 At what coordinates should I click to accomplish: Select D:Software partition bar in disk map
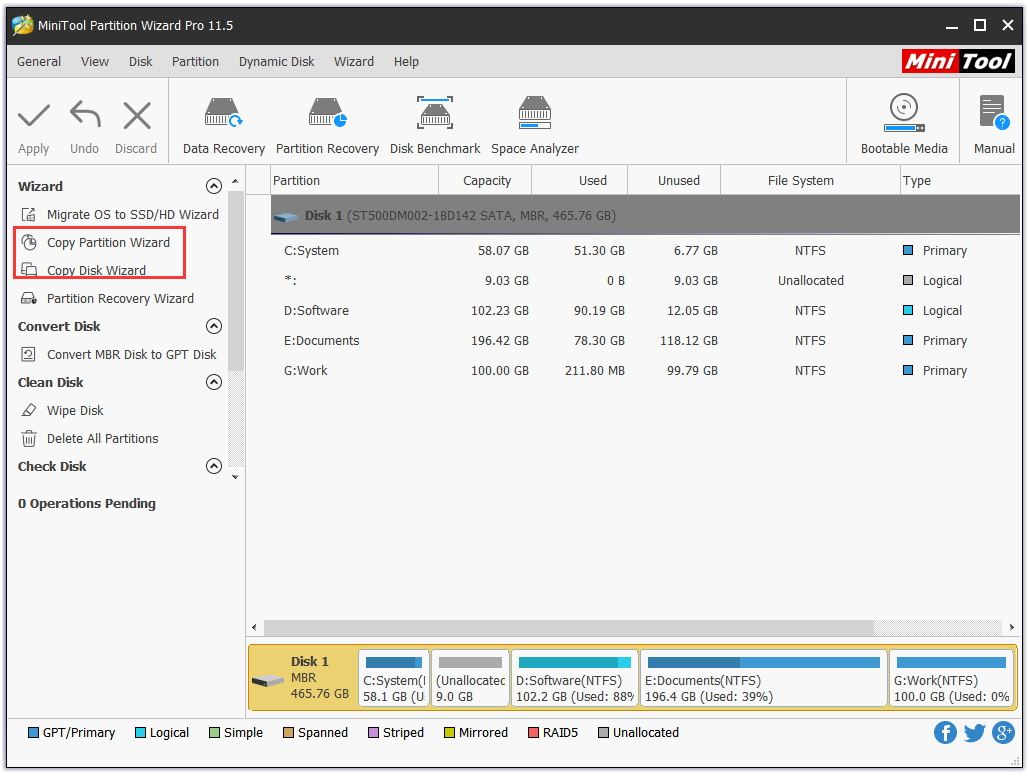pos(574,678)
